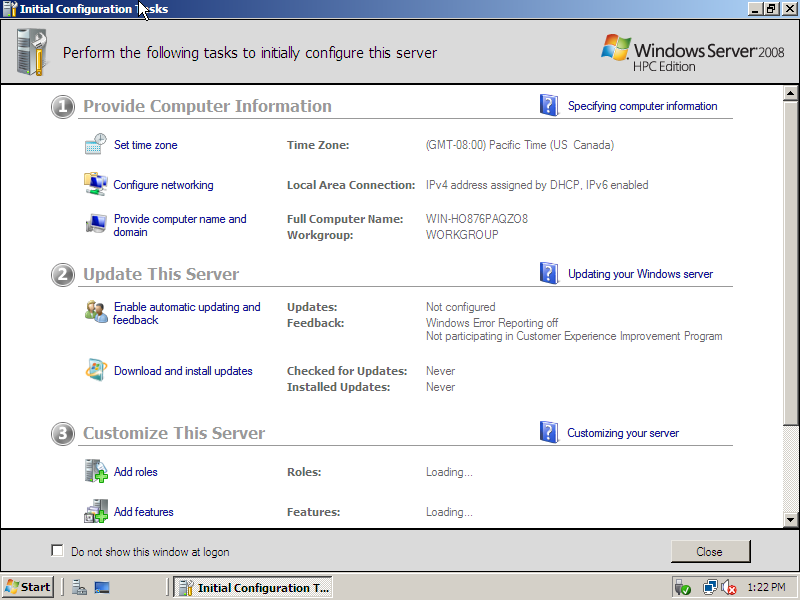Click the Configure networking icon
Screen dimensions: 800x600
click(x=95, y=185)
